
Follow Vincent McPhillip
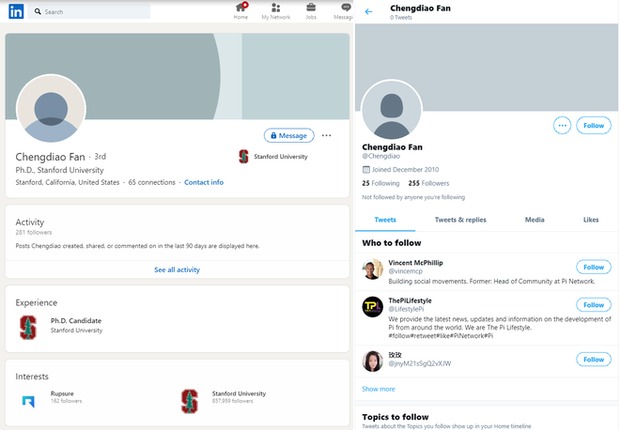593,267
